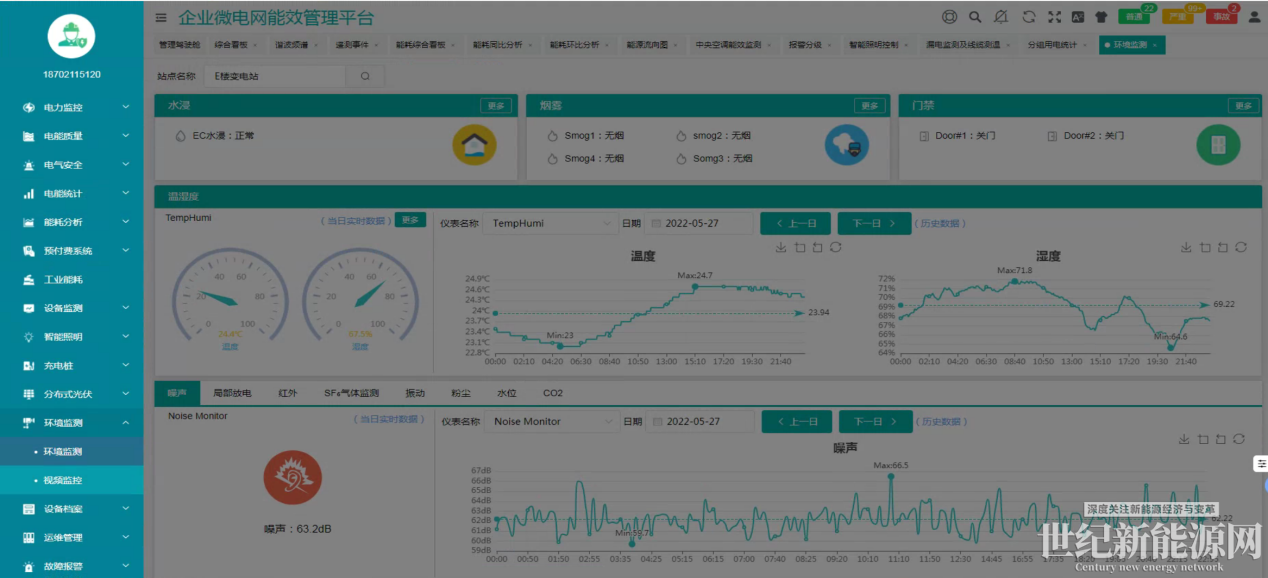This screenshot has width=1268, height=578.
Task: Toggle the muted alarm bell icon
Action: (1001, 17)
